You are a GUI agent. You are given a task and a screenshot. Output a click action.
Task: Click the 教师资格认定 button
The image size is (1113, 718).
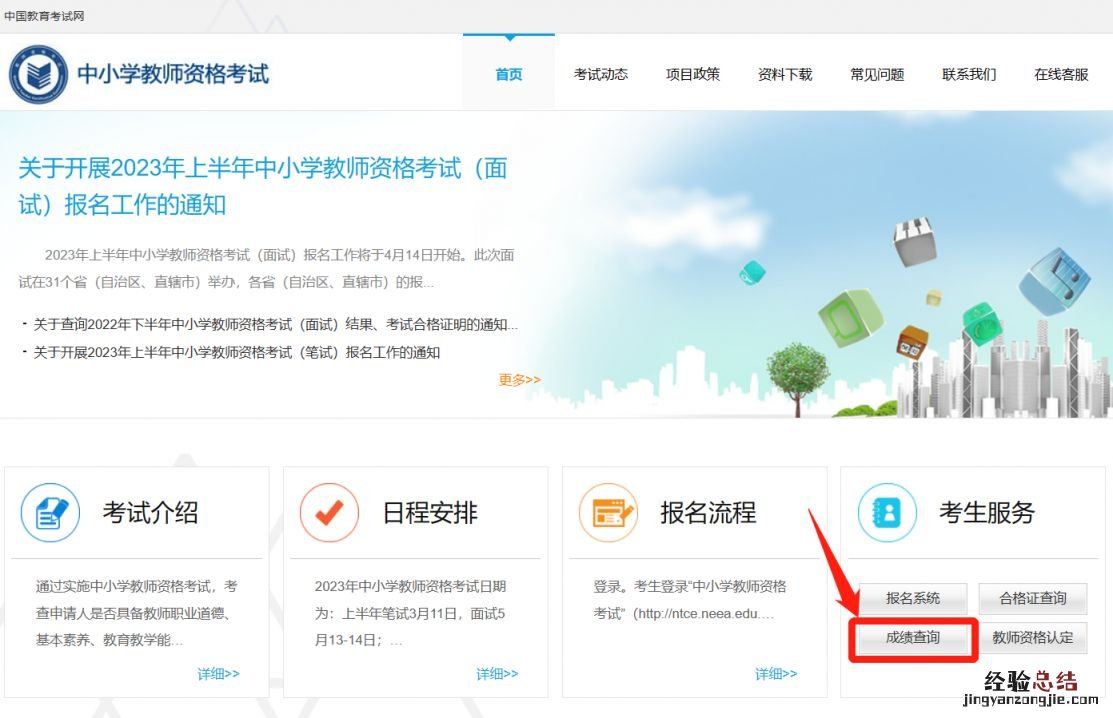tap(1033, 637)
